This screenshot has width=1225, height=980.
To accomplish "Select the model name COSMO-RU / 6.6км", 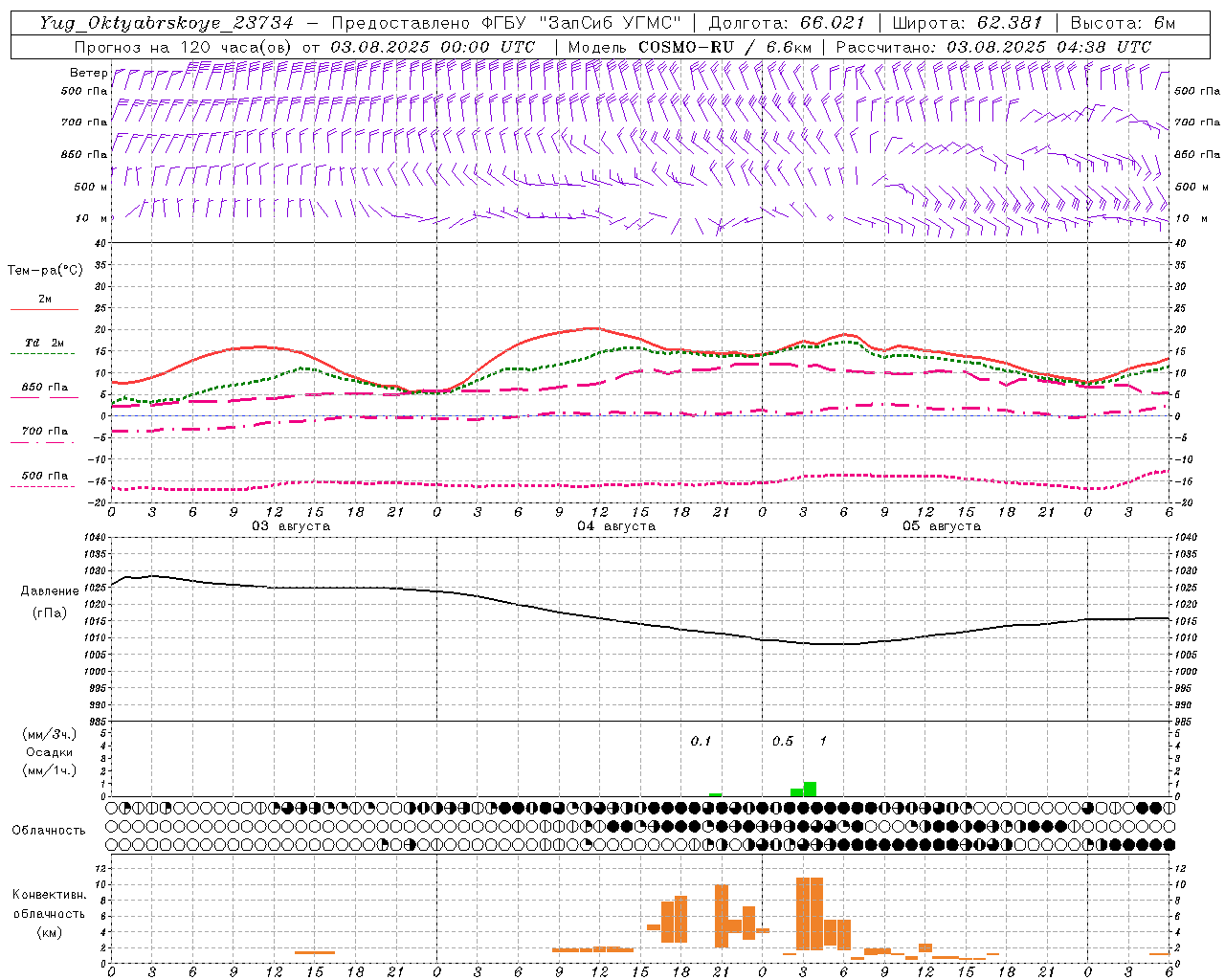I will (x=724, y=47).
